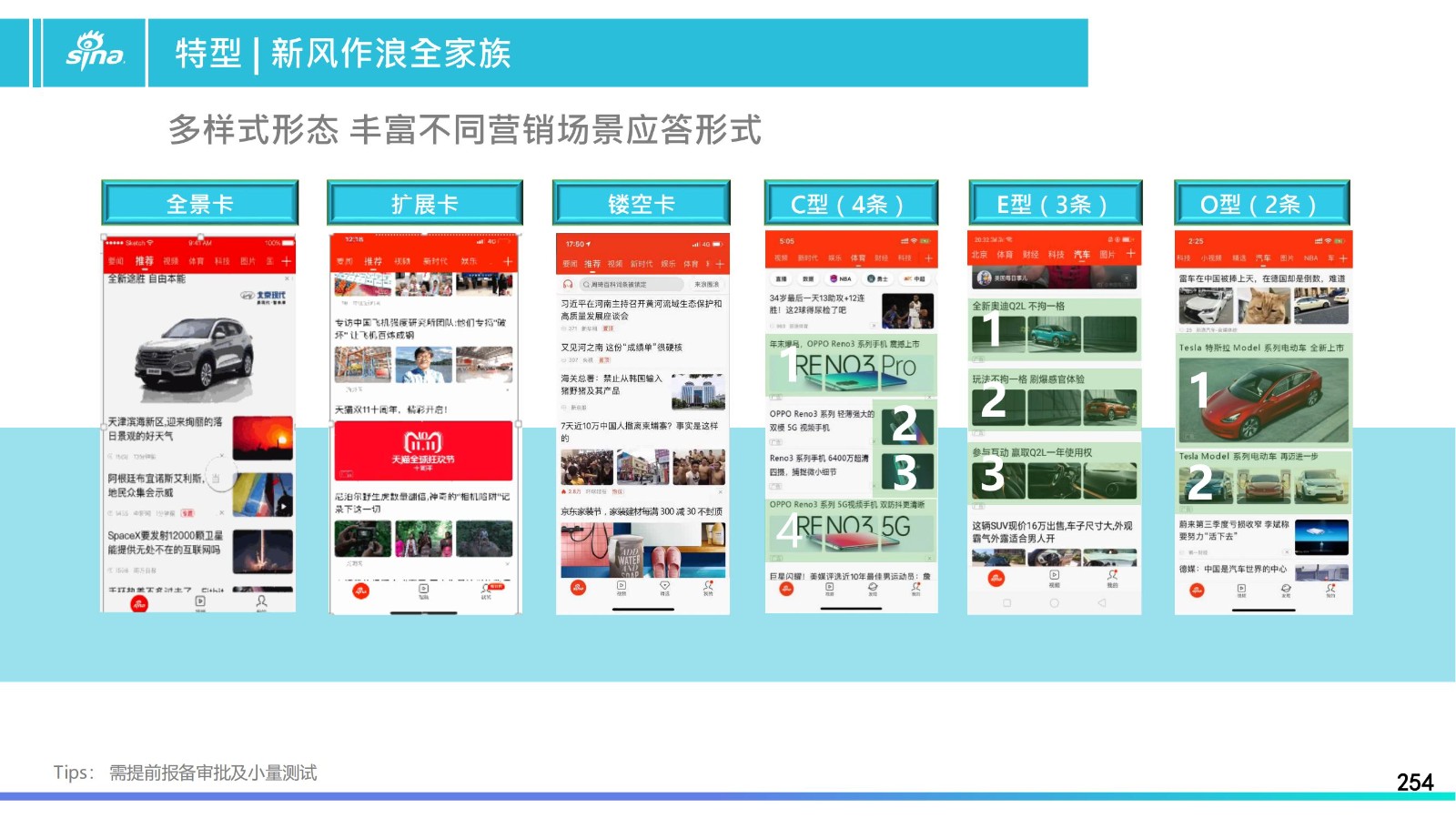
Task: Click the headline 德媒：中国是汽车世界的中心
Action: pyautogui.click(x=1233, y=569)
